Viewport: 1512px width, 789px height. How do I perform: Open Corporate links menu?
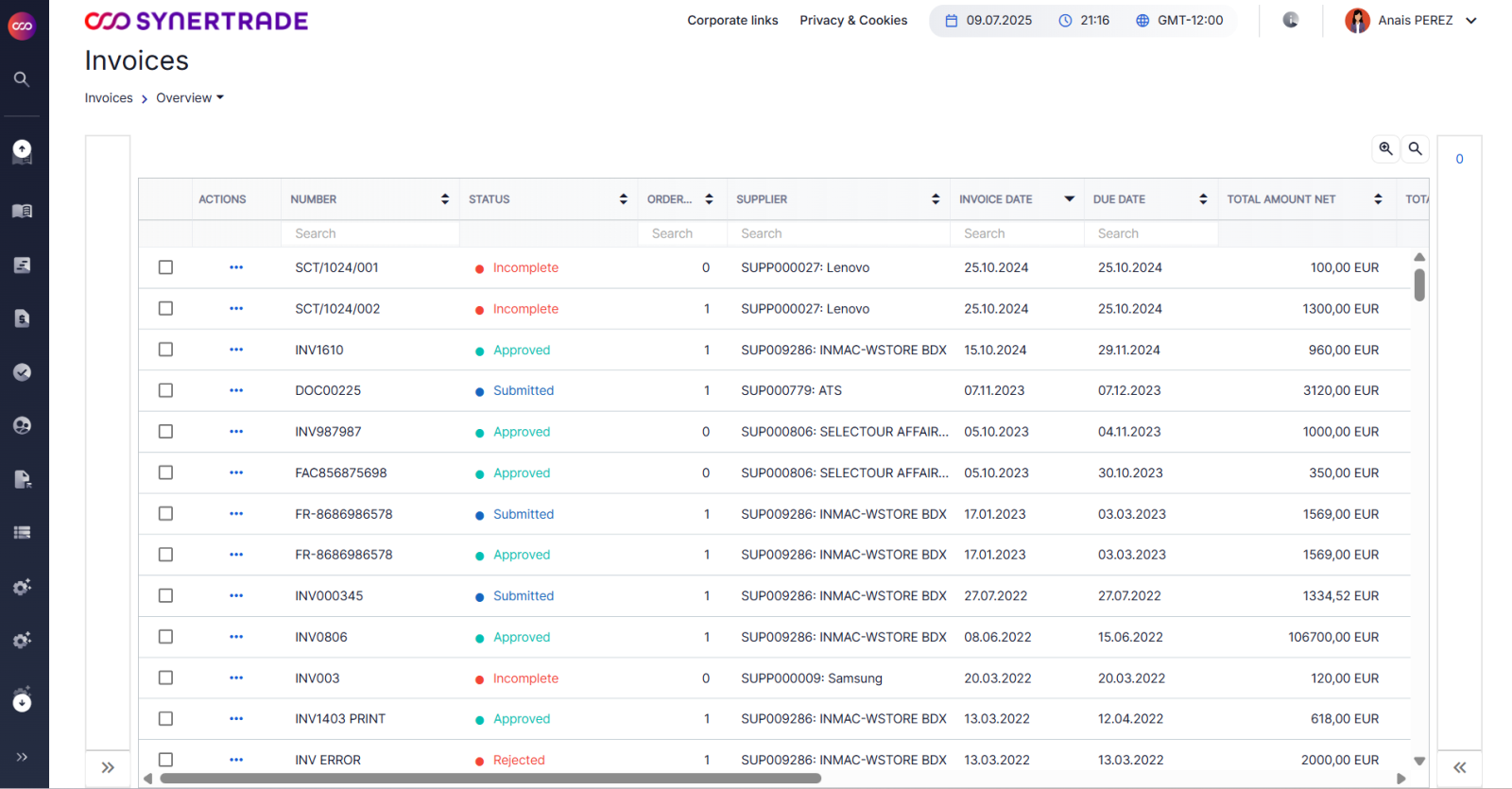tap(732, 20)
